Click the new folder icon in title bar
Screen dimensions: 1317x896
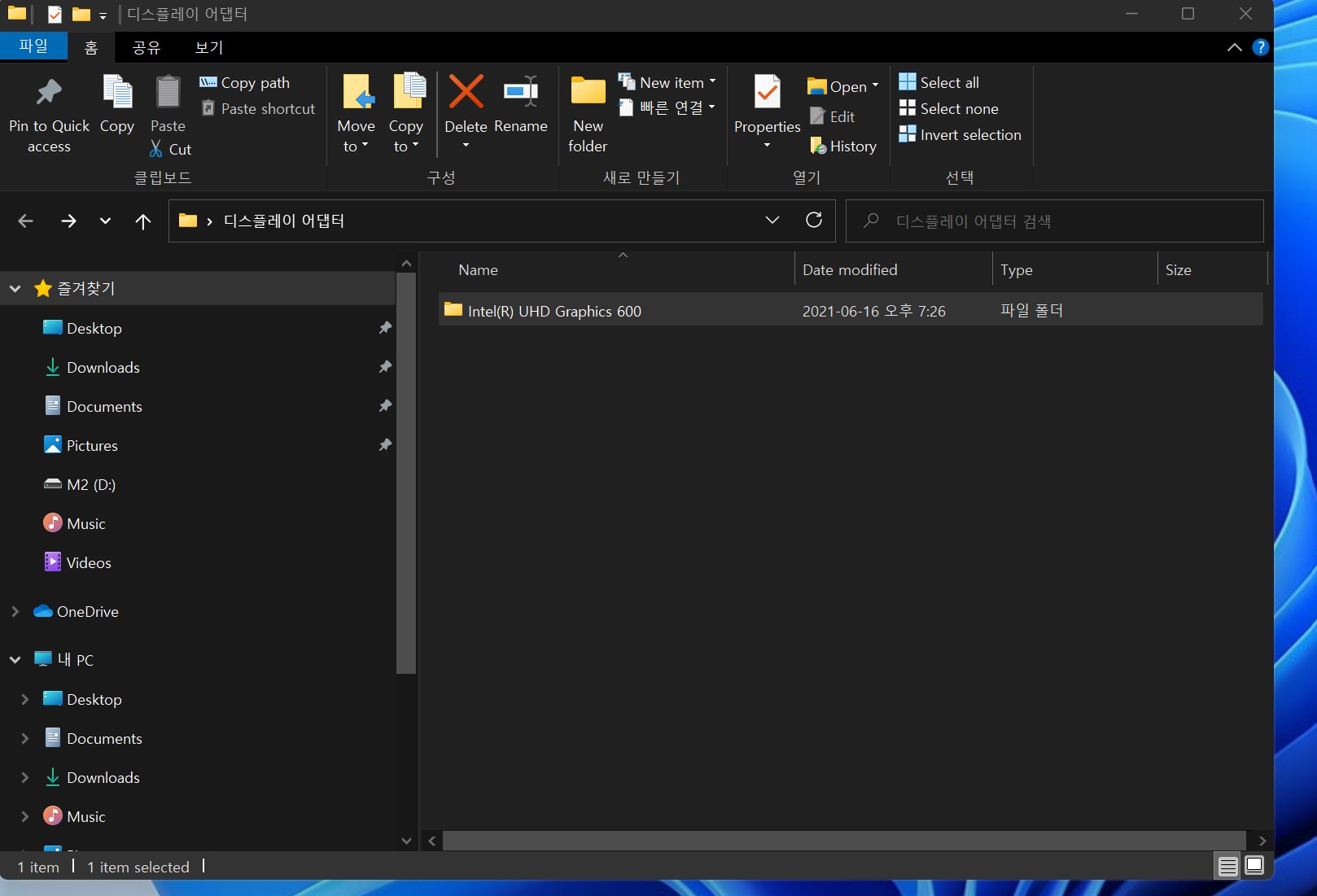click(81, 14)
